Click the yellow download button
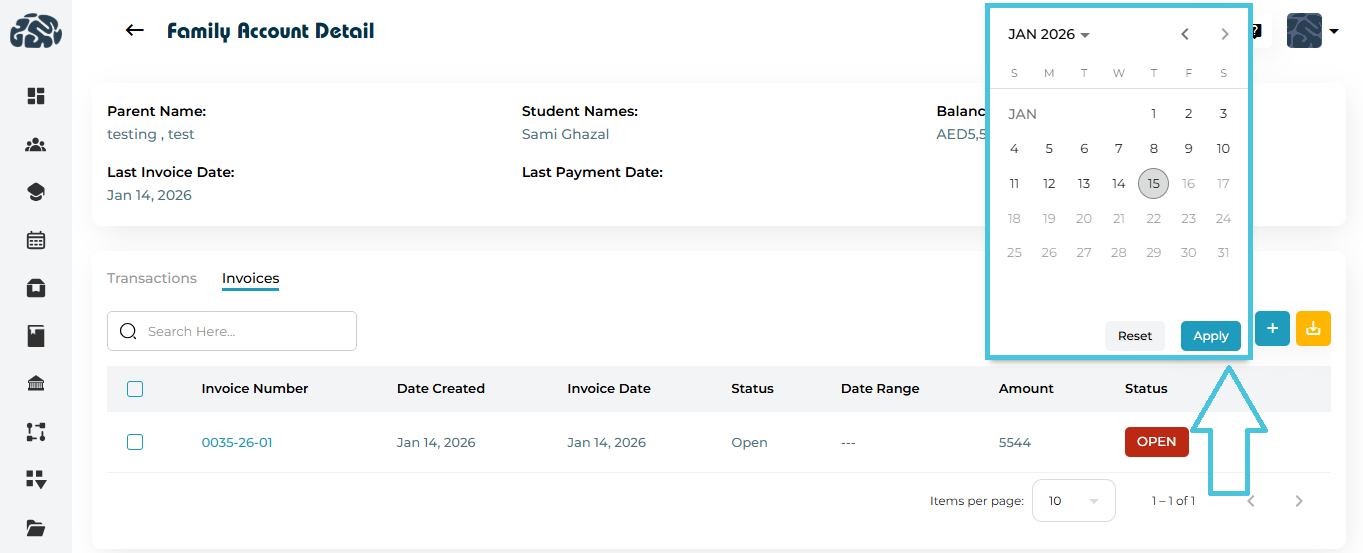 [1313, 329]
